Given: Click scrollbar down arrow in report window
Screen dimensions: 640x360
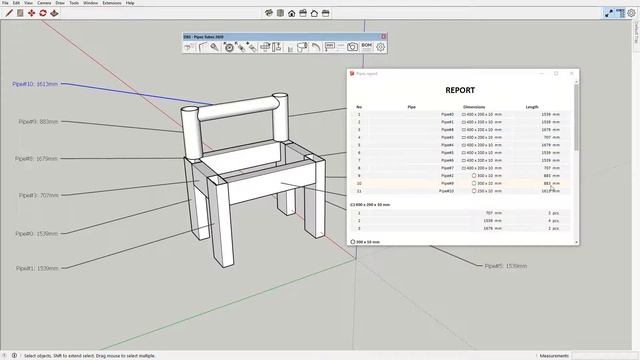Looking at the screenshot, I should (576, 242).
